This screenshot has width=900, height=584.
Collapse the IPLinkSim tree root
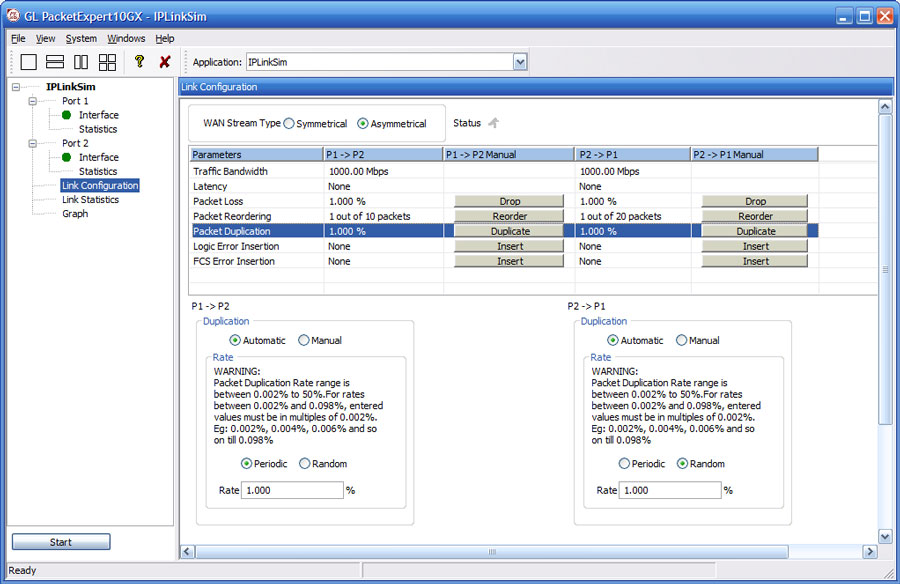[16, 87]
